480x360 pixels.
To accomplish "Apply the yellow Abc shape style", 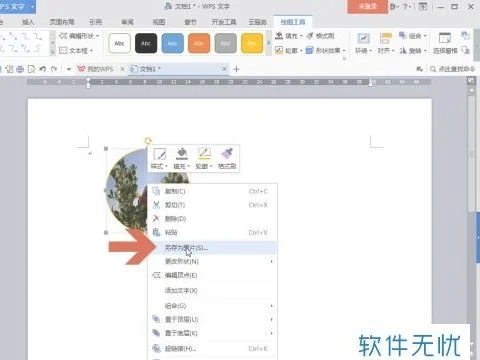I will 252,43.
